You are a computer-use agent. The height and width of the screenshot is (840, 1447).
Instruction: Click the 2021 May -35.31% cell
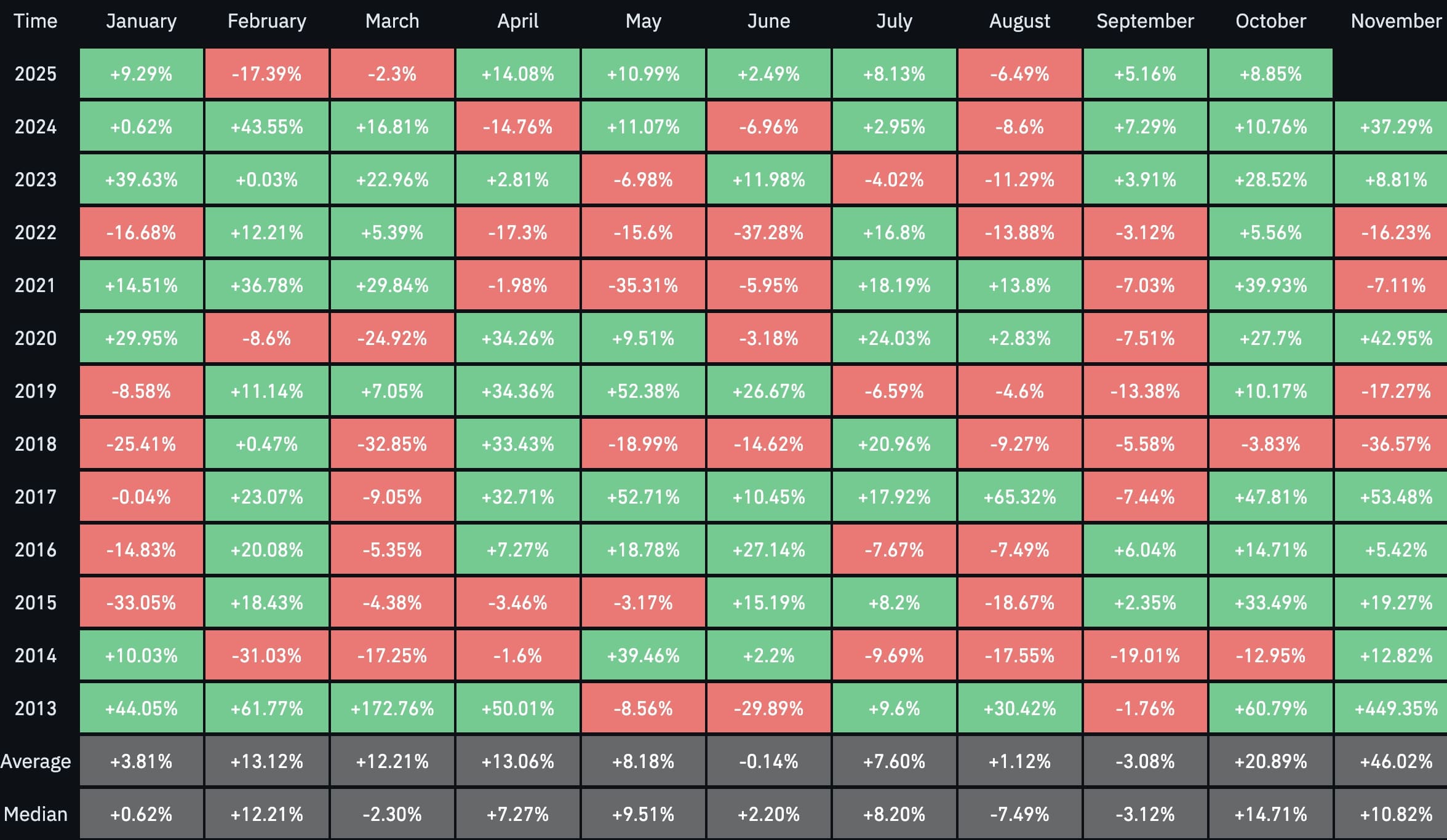click(x=643, y=285)
